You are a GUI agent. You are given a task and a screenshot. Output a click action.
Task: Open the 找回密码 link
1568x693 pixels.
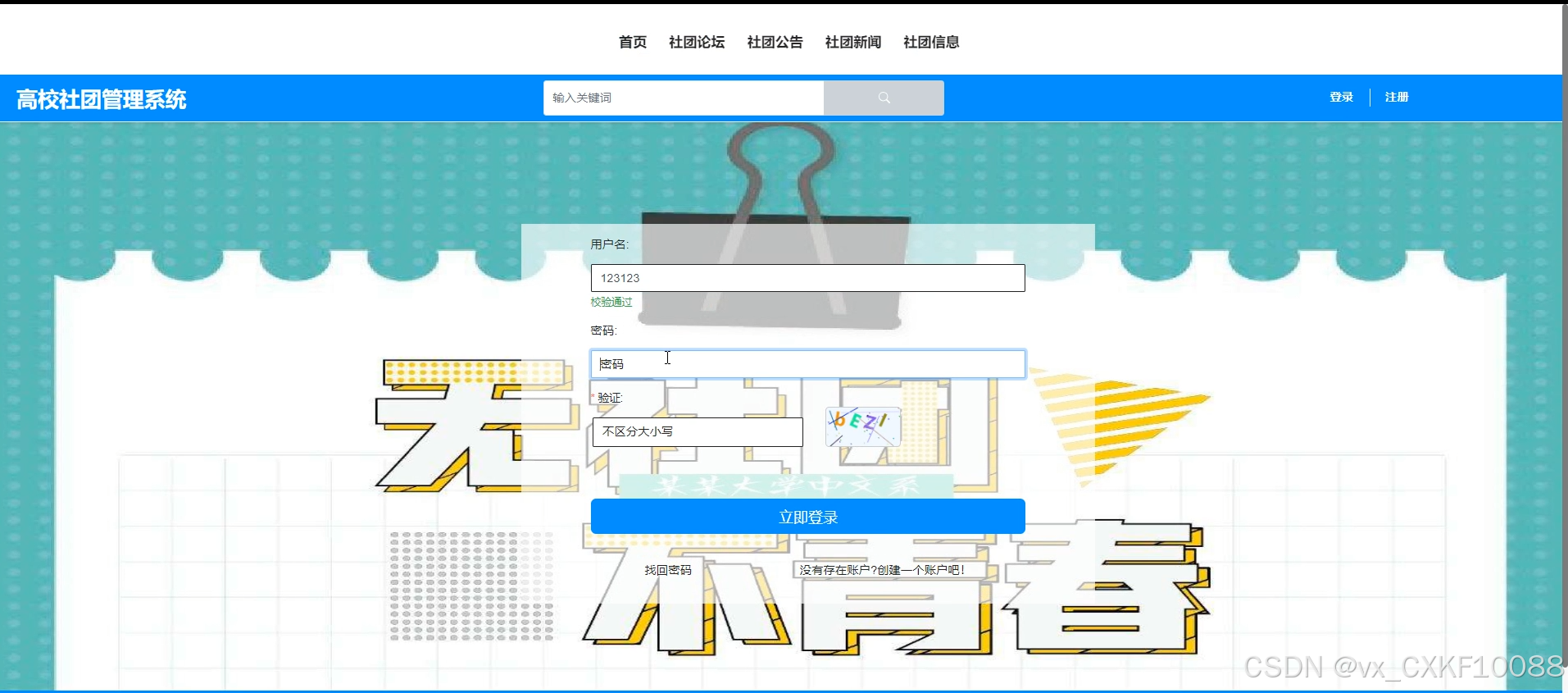pyautogui.click(x=668, y=570)
